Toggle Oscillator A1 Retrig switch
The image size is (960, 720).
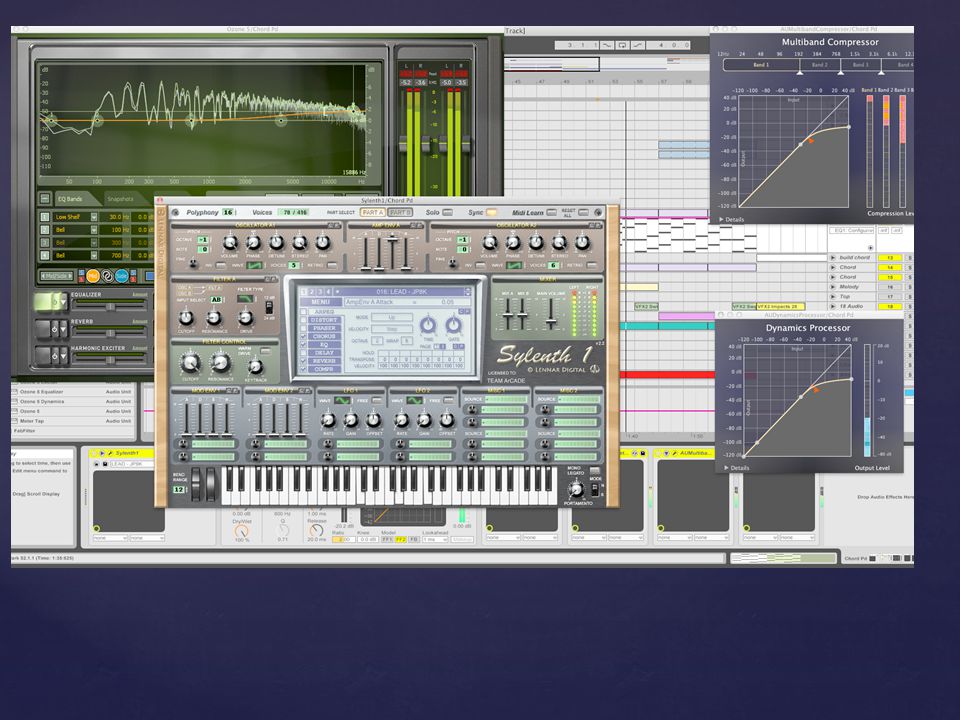coord(332,265)
